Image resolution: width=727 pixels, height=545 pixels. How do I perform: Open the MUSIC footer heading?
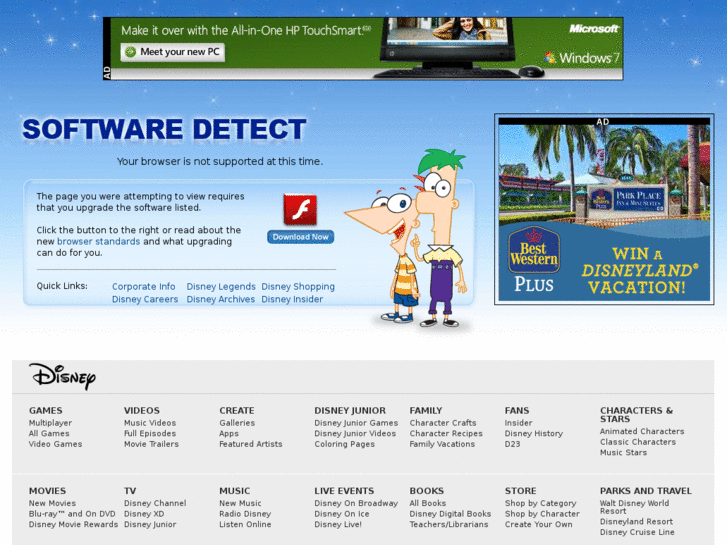click(235, 491)
